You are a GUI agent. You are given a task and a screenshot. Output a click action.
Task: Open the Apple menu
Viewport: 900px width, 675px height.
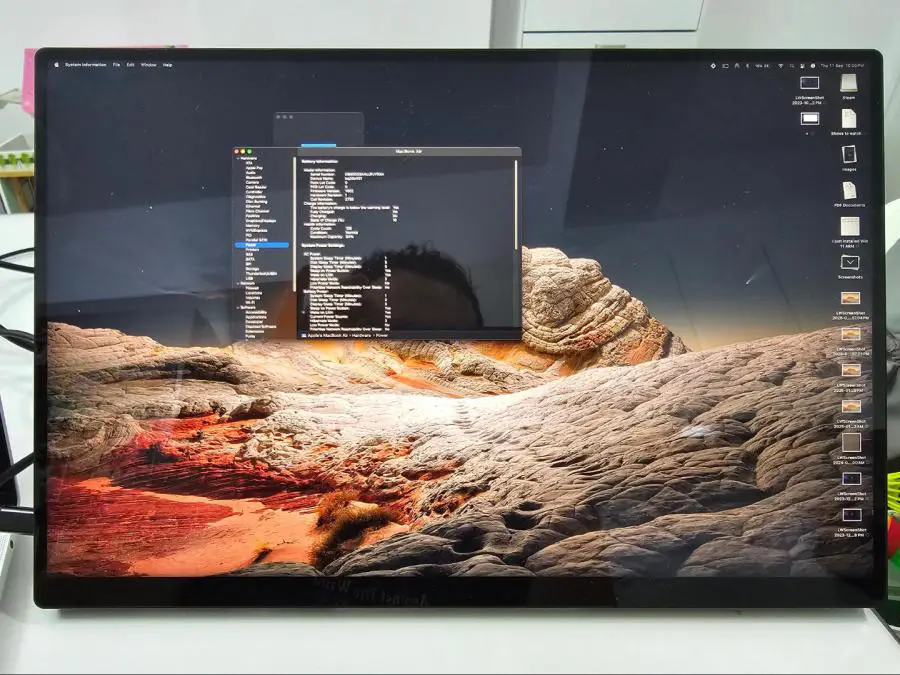pos(56,65)
